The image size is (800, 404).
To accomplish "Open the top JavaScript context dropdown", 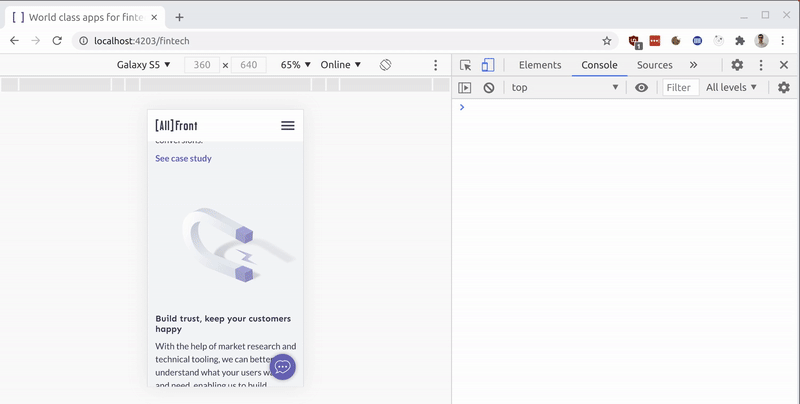I will click(565, 88).
